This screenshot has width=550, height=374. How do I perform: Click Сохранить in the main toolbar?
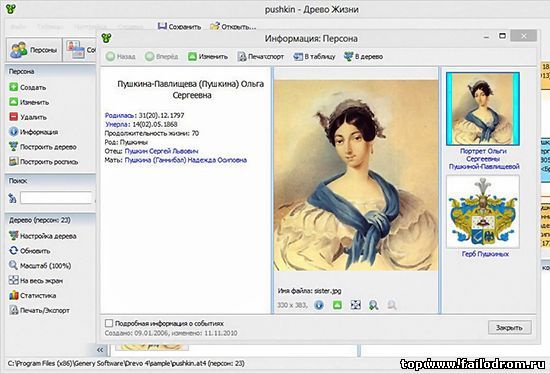179,26
